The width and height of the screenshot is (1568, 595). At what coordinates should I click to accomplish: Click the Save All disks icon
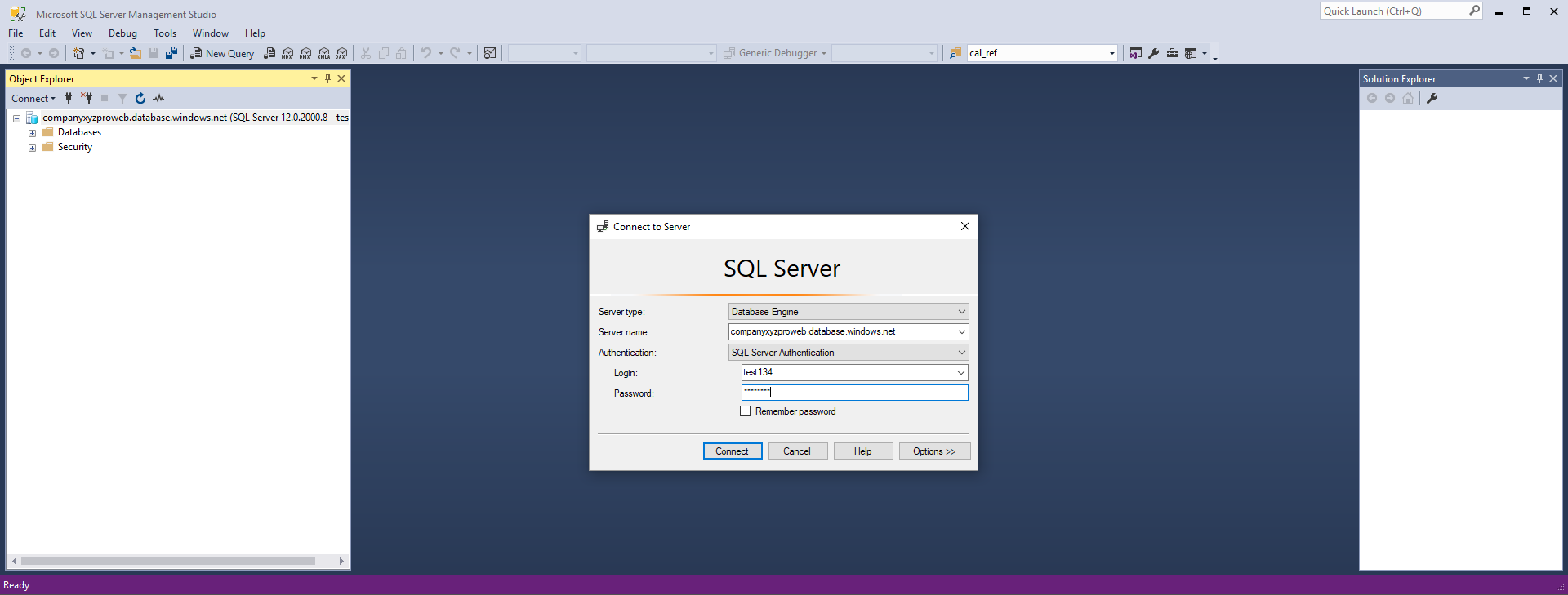point(171,53)
